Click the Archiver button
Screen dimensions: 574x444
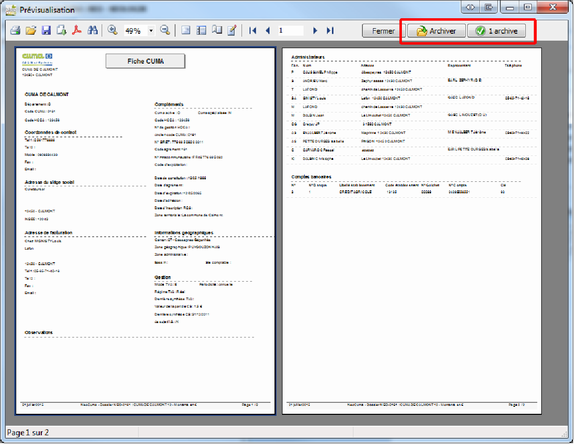point(436,31)
